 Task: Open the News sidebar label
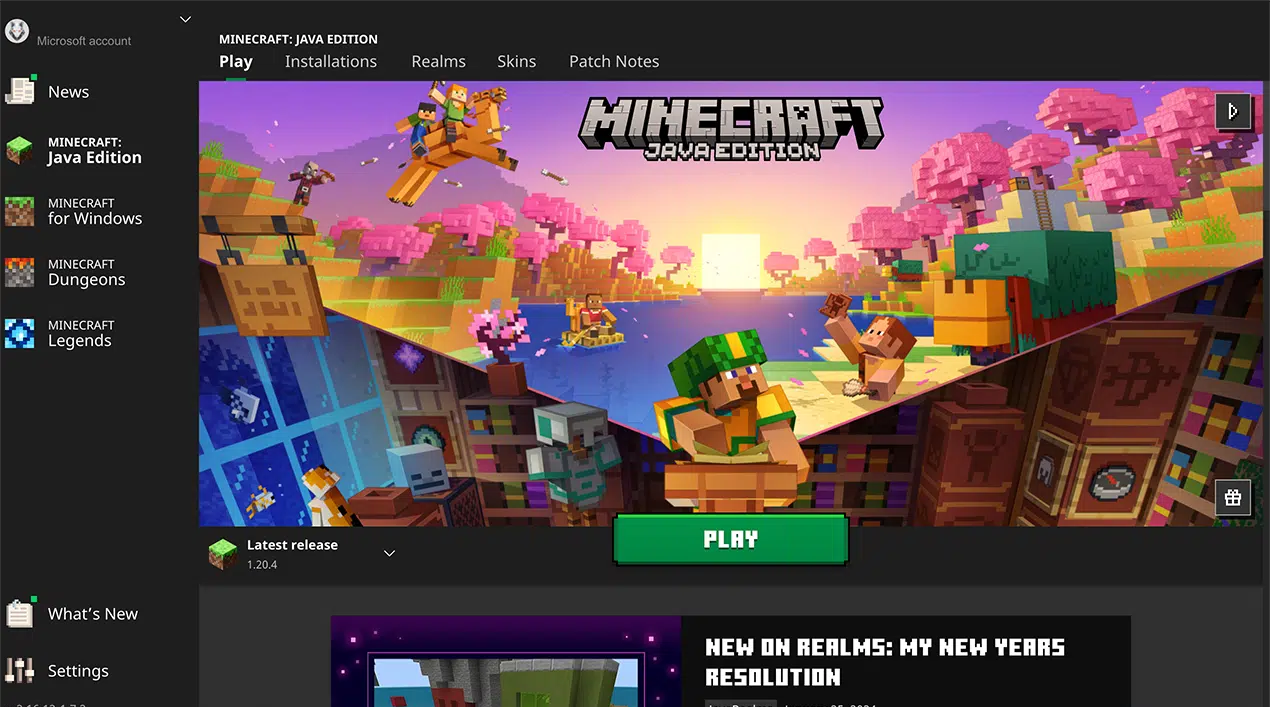tap(68, 92)
